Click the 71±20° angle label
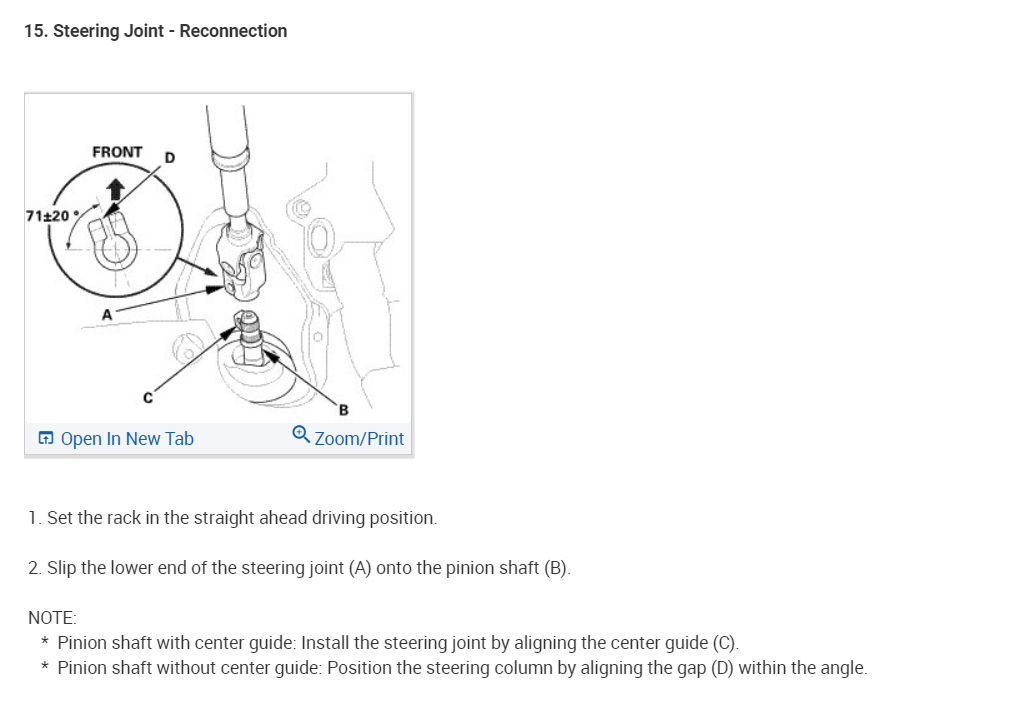Image resolution: width=1024 pixels, height=708 pixels. pos(52,216)
